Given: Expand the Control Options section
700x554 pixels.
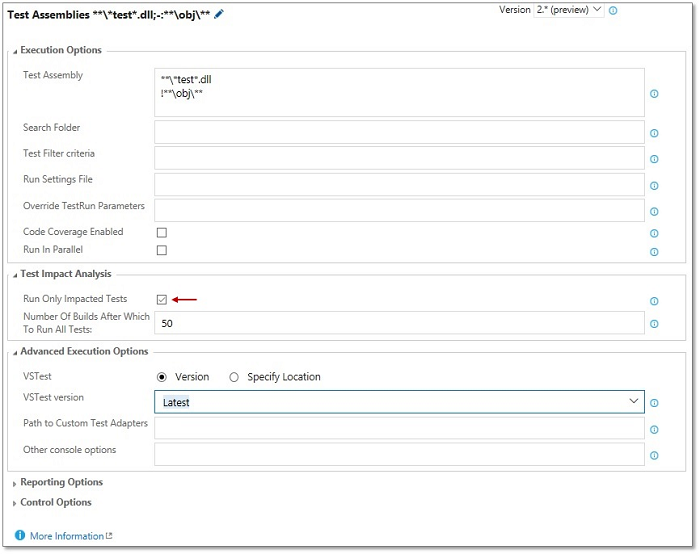Looking at the screenshot, I should (52, 502).
